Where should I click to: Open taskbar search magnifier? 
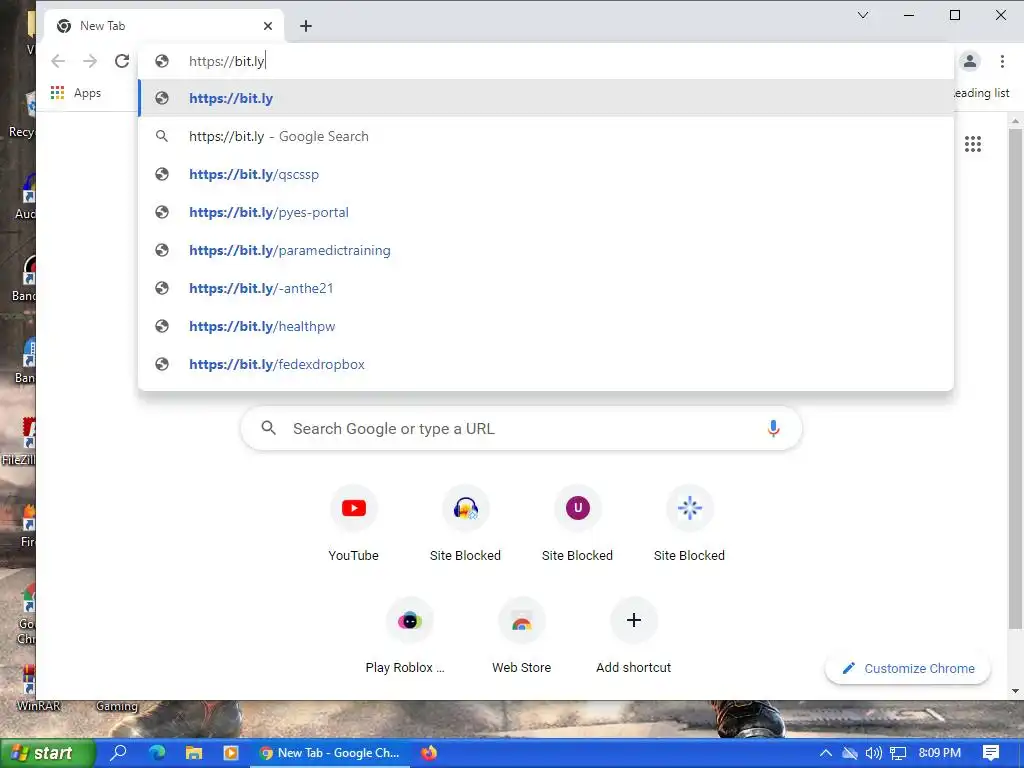point(119,753)
